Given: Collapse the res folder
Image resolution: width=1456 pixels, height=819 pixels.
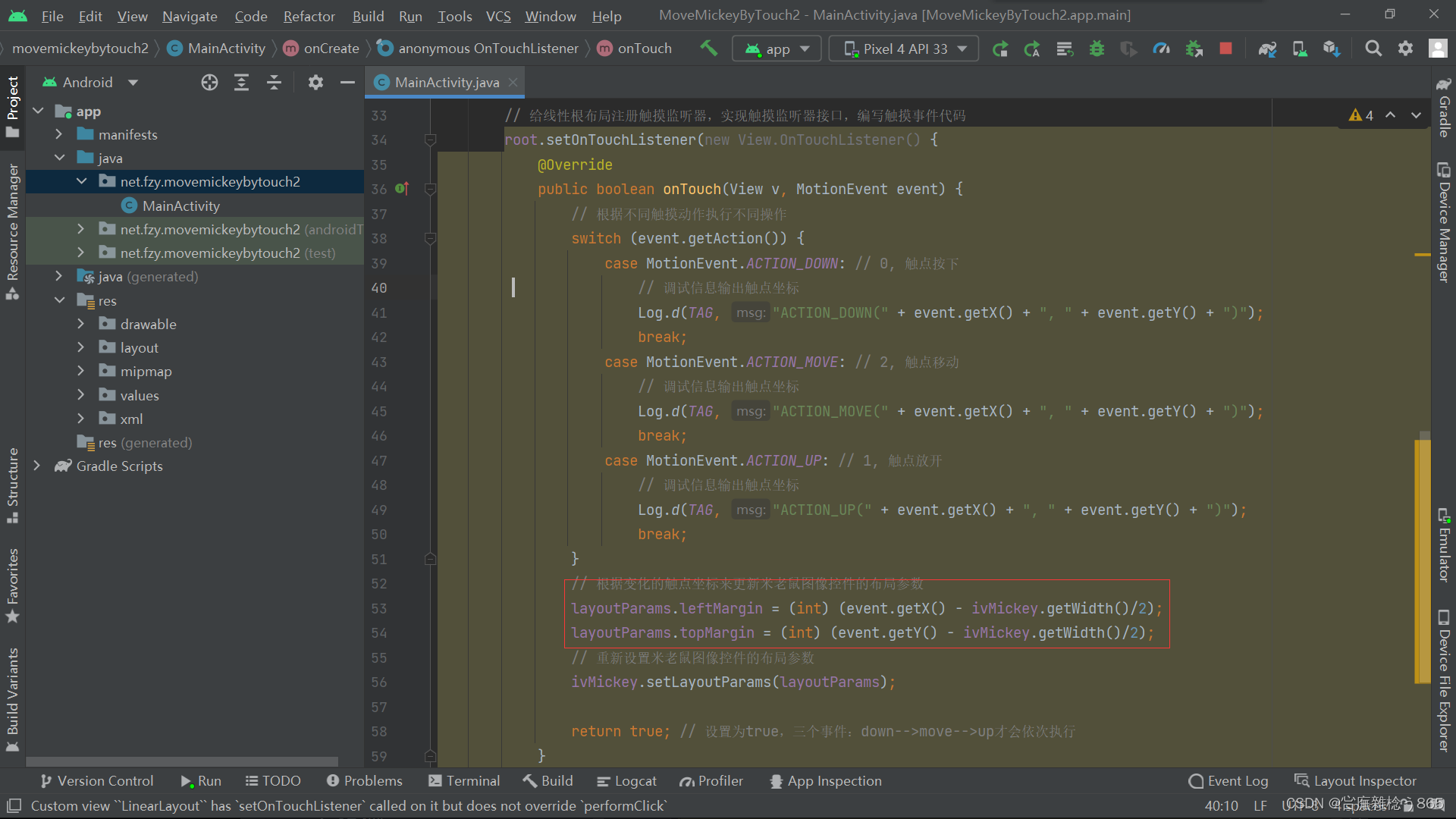Looking at the screenshot, I should (60, 300).
